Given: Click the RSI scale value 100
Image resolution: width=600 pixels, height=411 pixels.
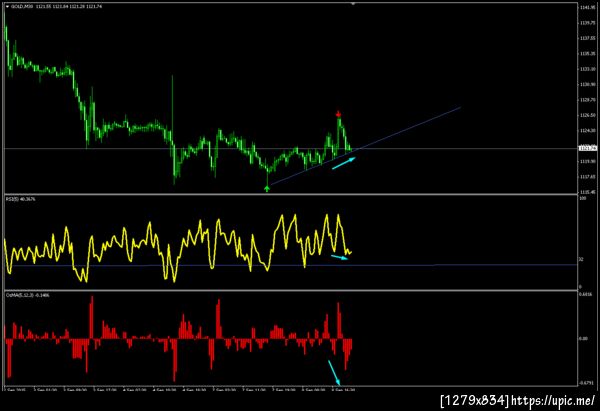Looking at the screenshot, I should [x=583, y=199].
